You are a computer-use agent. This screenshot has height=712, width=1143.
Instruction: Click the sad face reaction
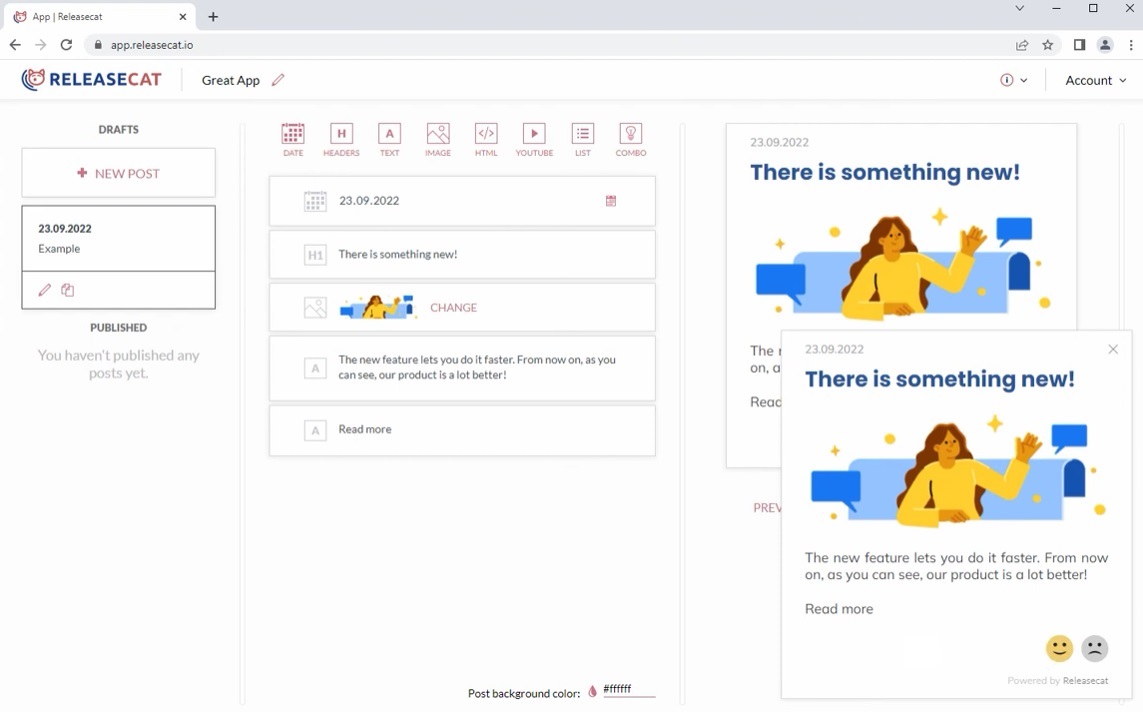point(1095,648)
